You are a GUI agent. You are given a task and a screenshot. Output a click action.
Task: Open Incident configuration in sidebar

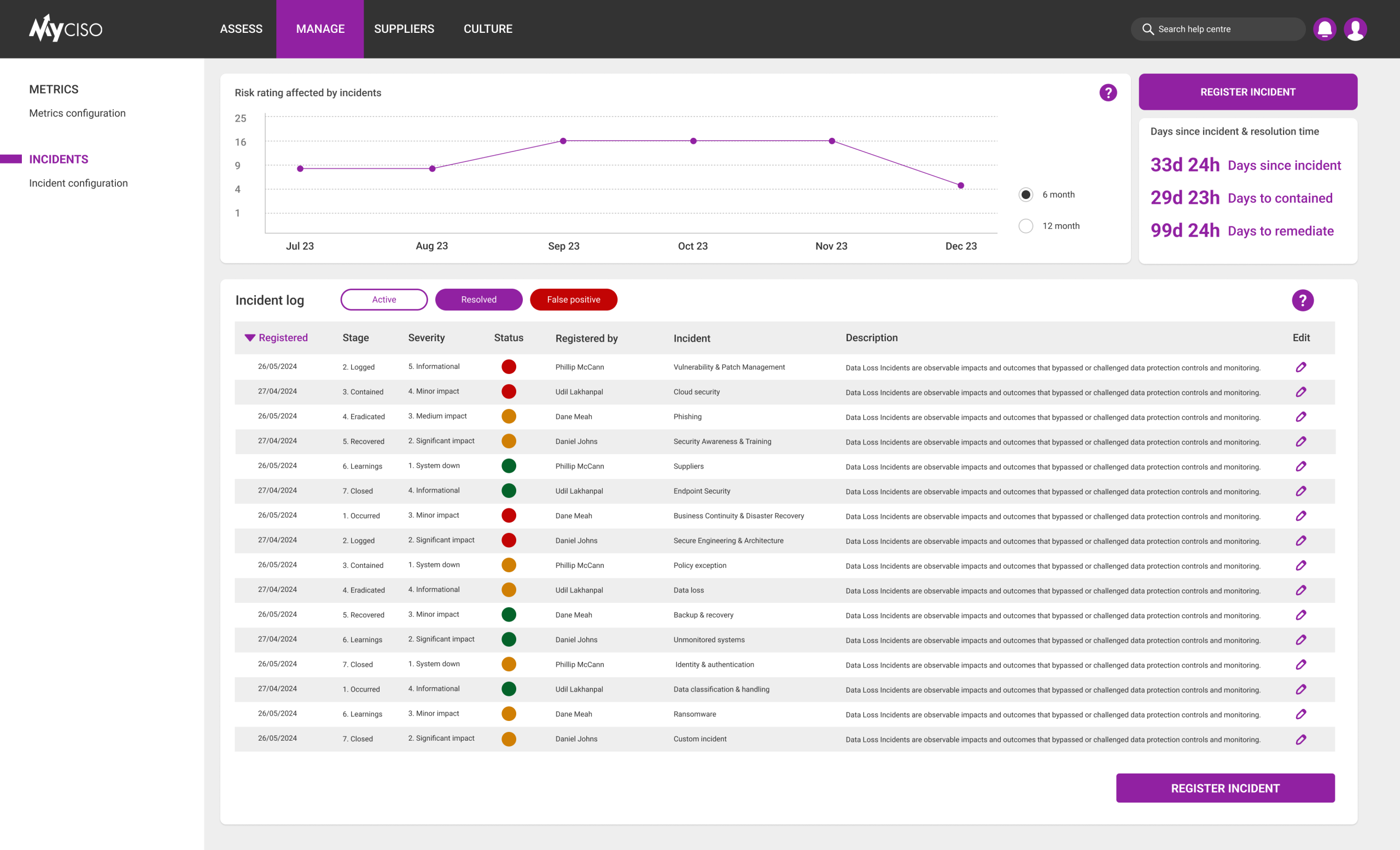pyautogui.click(x=78, y=183)
